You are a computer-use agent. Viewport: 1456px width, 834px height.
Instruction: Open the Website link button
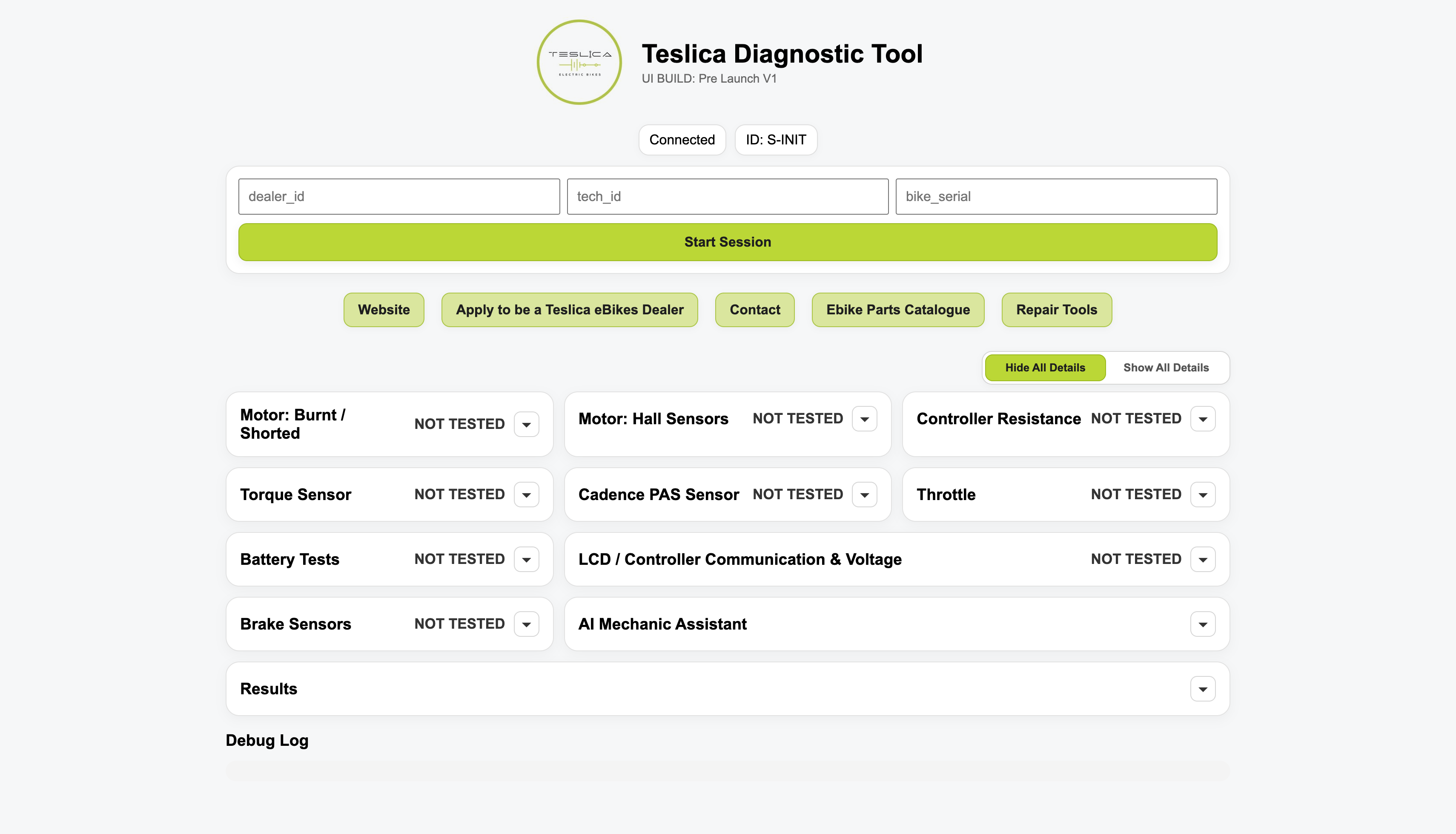[x=384, y=310]
